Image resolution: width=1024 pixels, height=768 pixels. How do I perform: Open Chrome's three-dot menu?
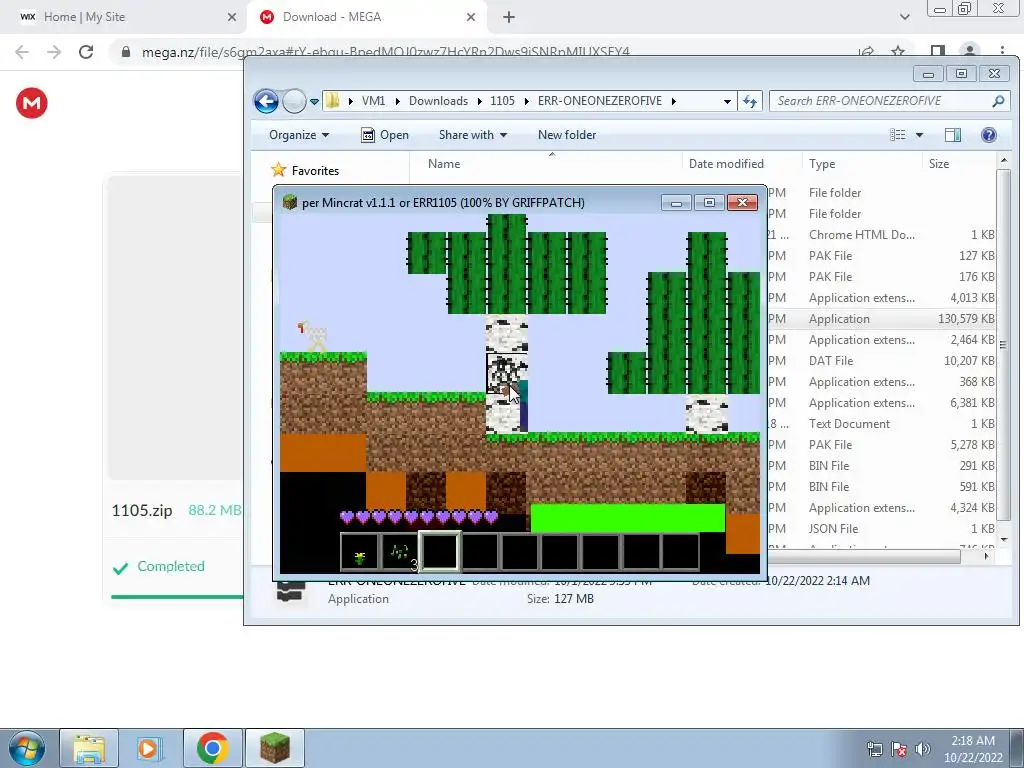tap(1002, 52)
